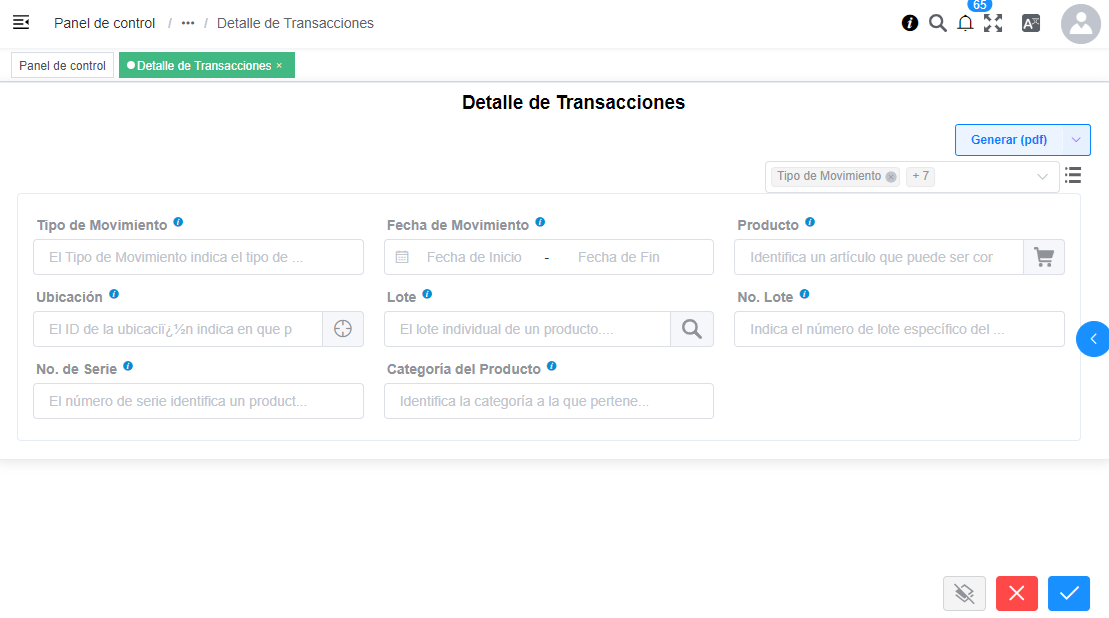
Task: Toggle fullscreen with the expand icon
Action: (x=994, y=23)
